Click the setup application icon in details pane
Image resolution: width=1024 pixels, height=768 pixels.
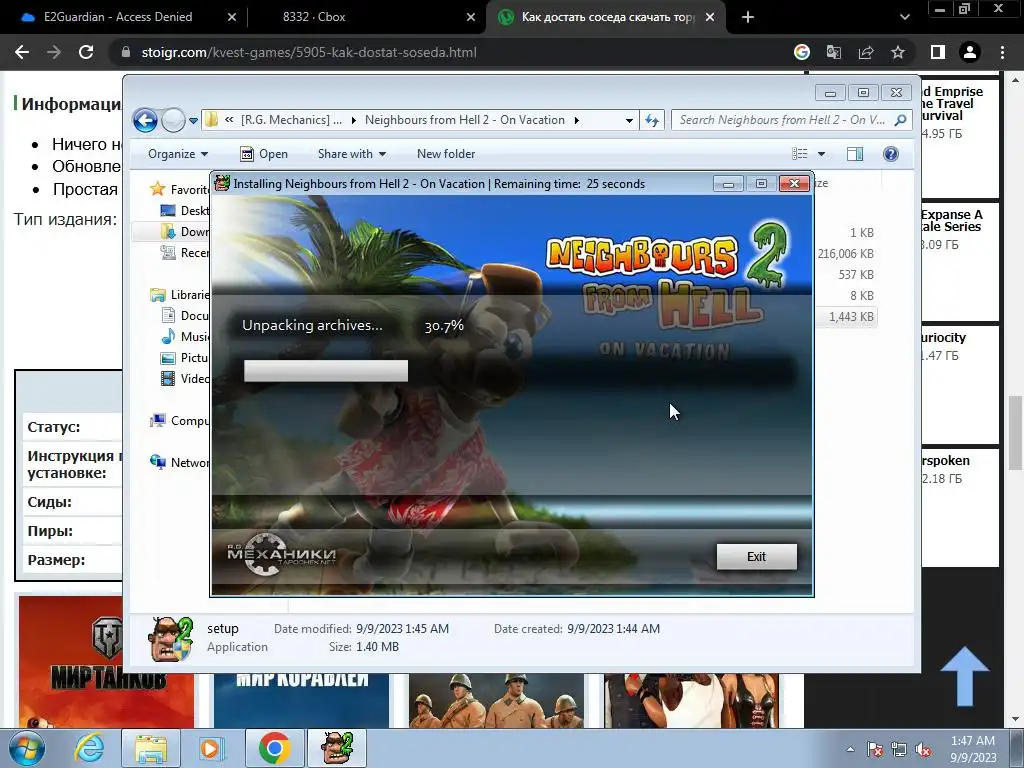(170, 639)
